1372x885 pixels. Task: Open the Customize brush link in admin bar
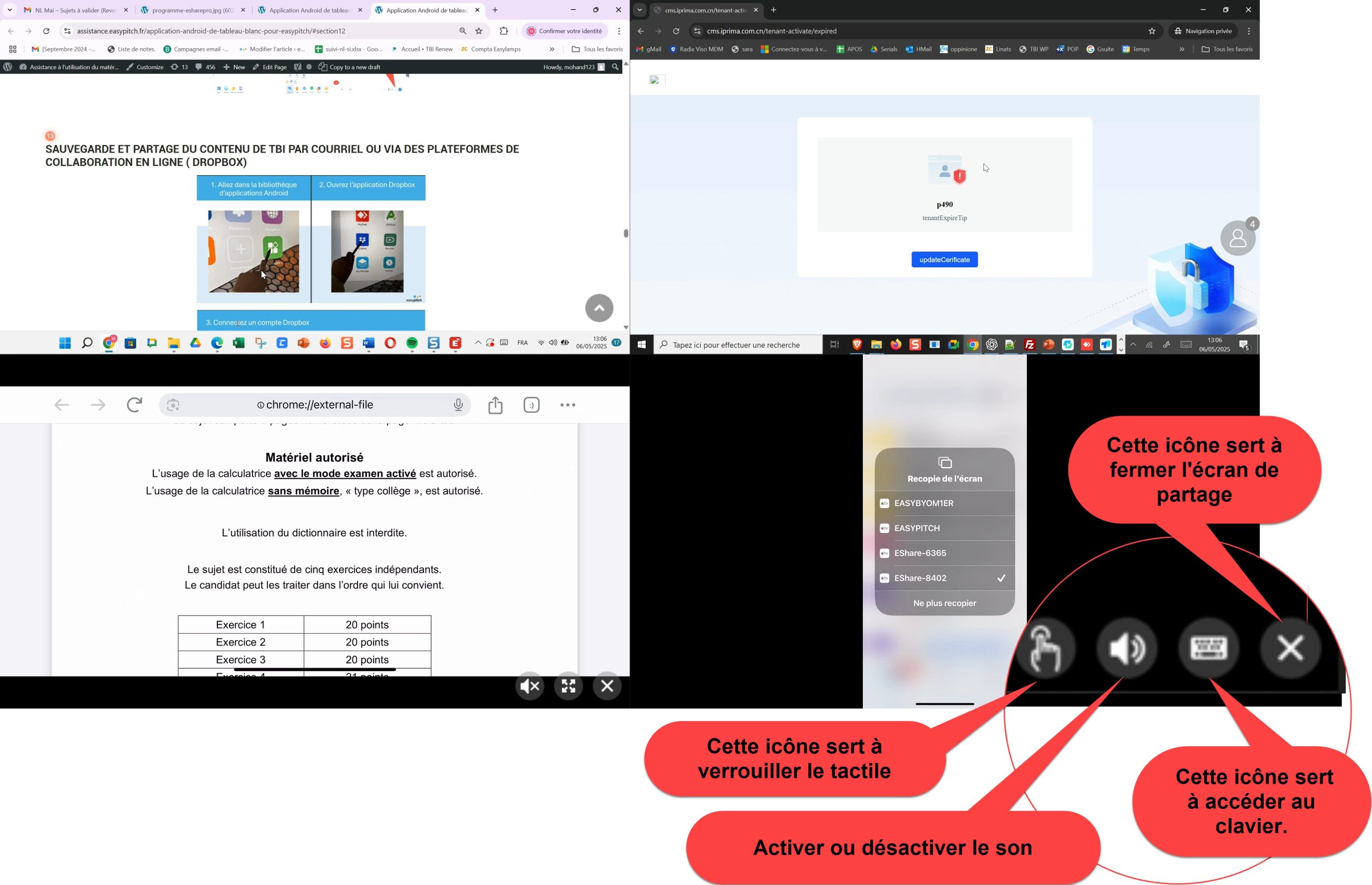point(145,67)
